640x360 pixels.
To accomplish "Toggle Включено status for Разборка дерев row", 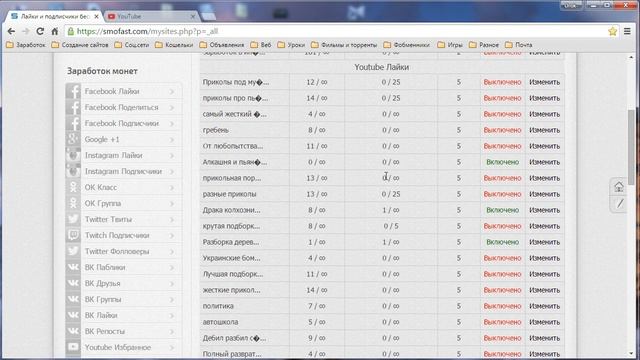I will point(502,242).
